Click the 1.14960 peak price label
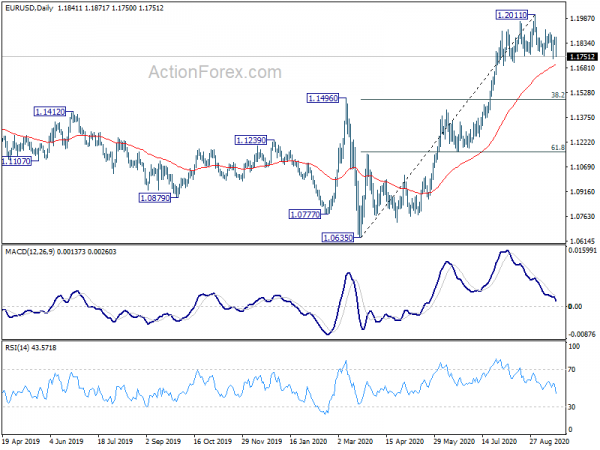 point(323,98)
